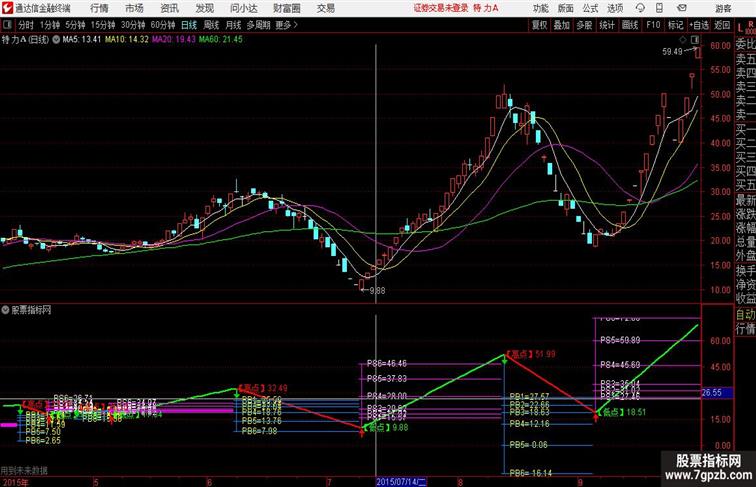The image size is (756, 487).
Task: Click the 26.55 highlighted axis value
Action: click(716, 393)
